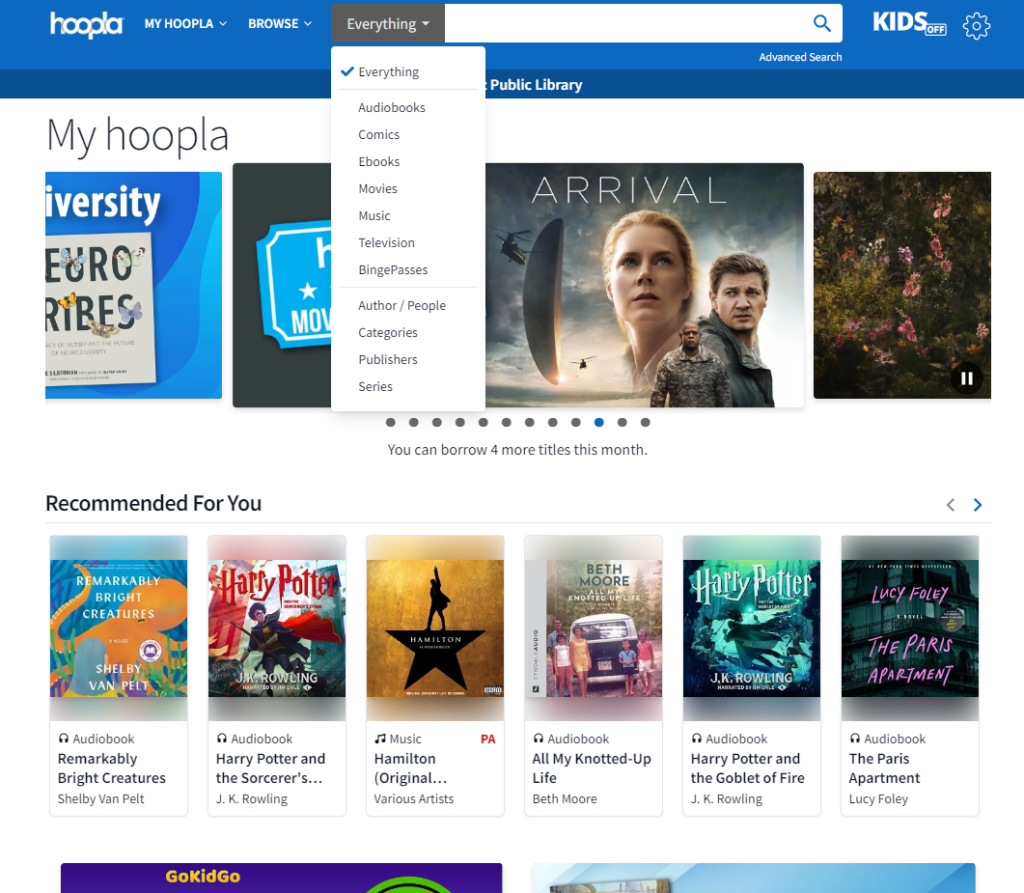Open artist Various Artists

413,799
